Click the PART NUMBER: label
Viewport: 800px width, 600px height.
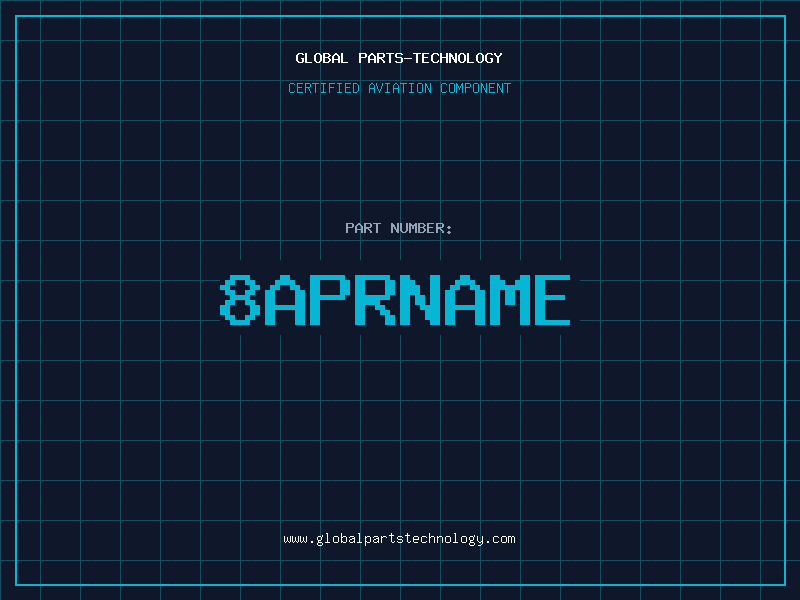(398, 228)
